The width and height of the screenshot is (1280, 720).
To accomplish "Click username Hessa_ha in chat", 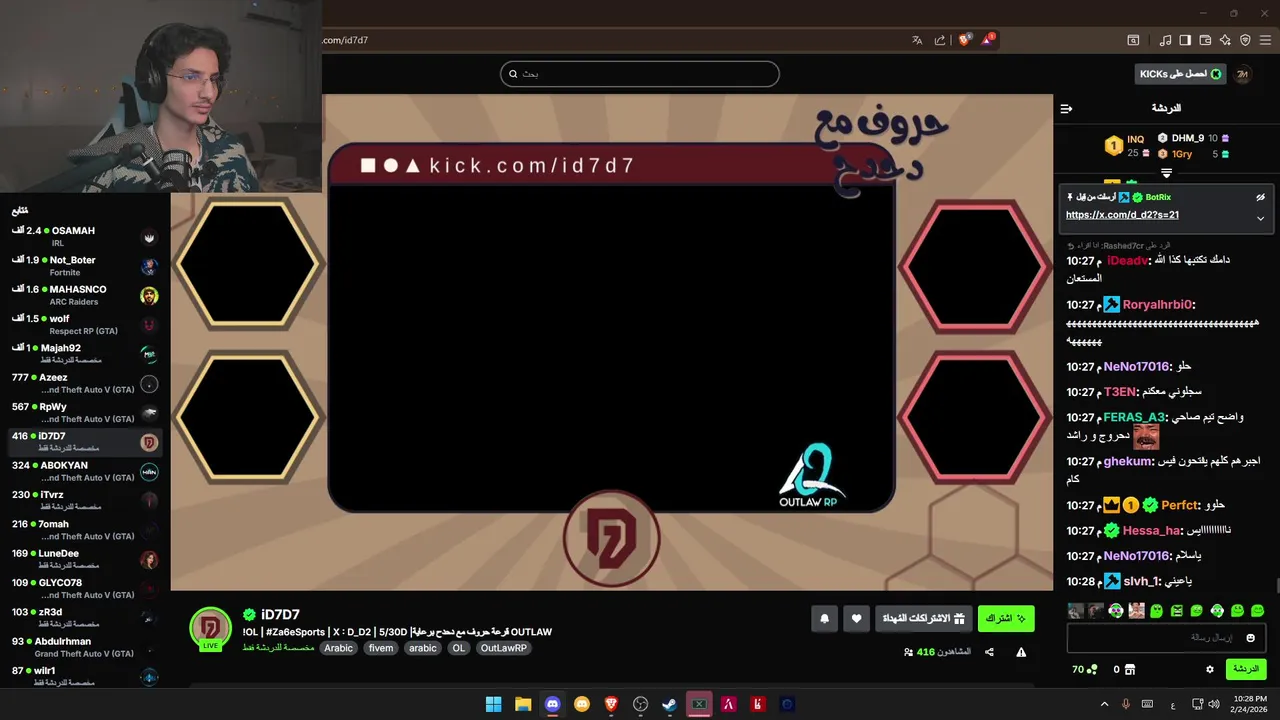I will (1152, 531).
